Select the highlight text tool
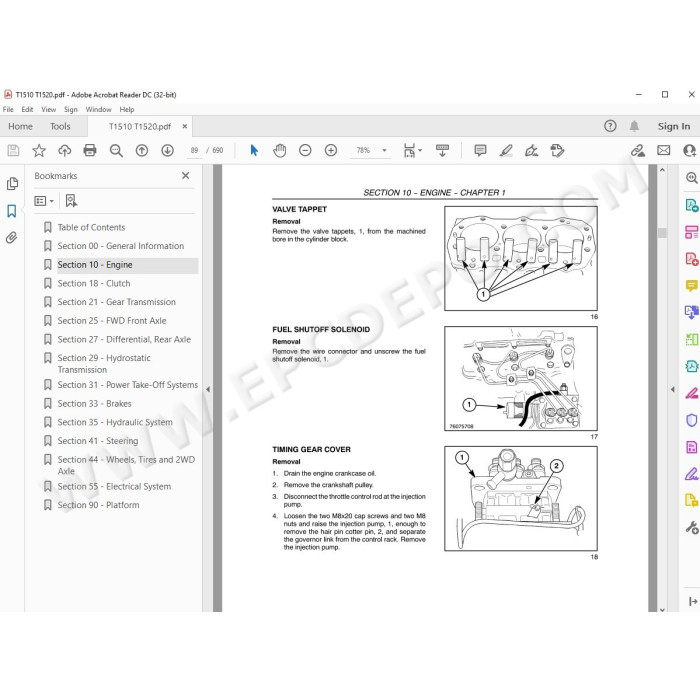Viewport: 700px width, 700px height. 506,150
